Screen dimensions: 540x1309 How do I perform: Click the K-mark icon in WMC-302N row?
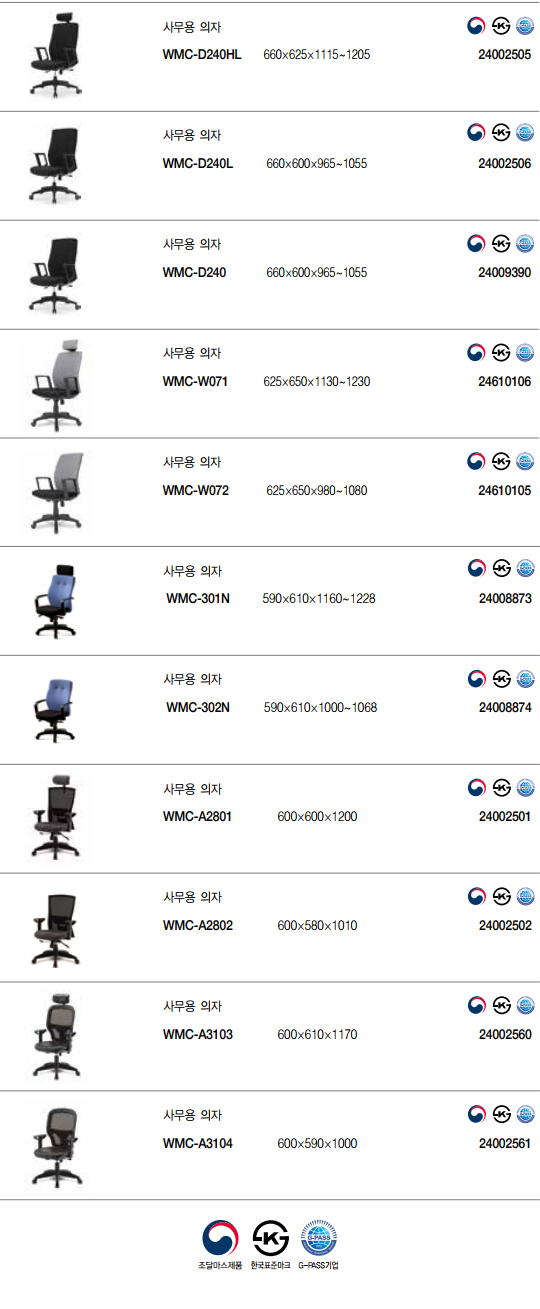point(501,679)
